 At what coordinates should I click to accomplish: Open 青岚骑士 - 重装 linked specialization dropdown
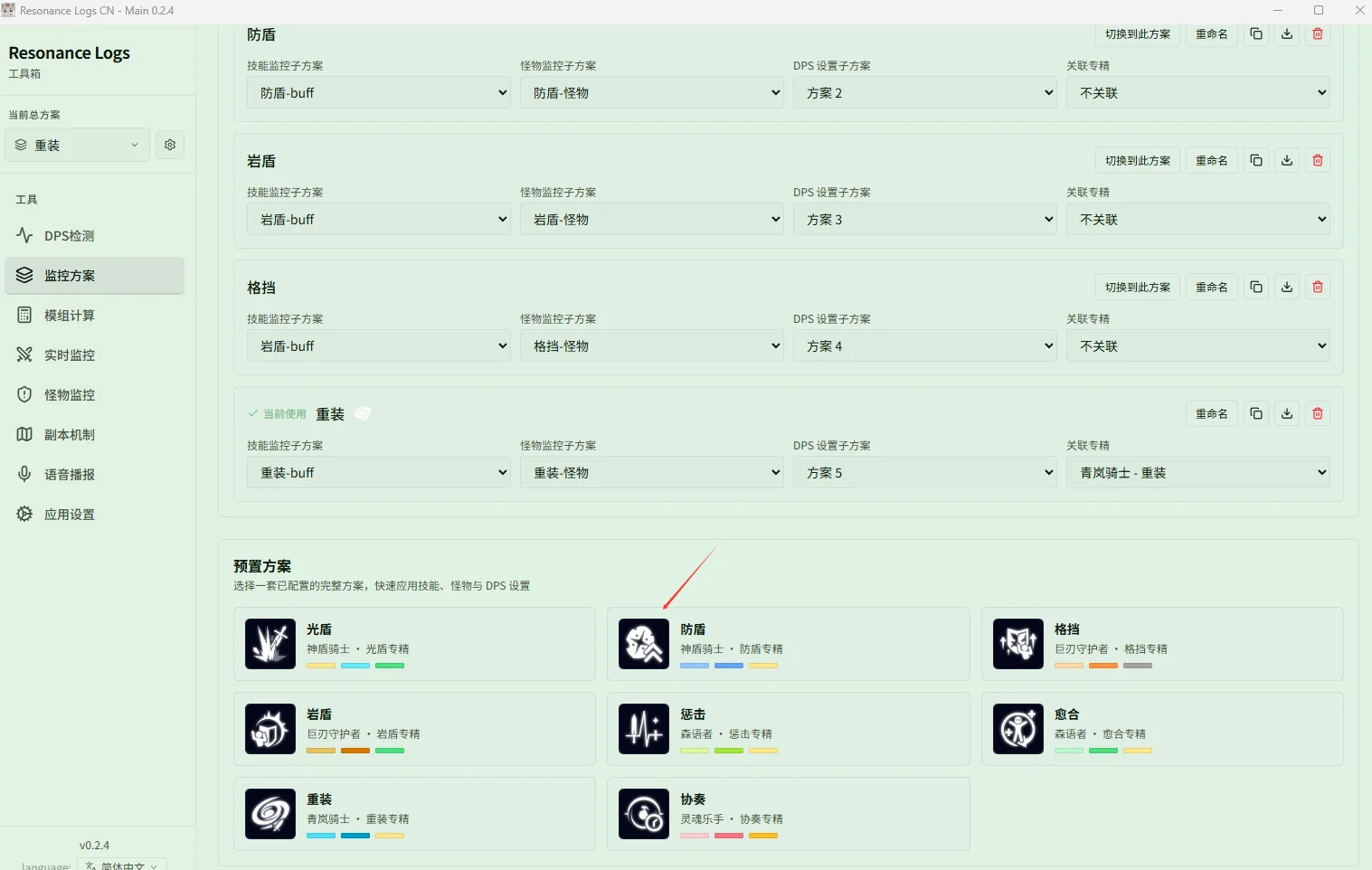1198,472
